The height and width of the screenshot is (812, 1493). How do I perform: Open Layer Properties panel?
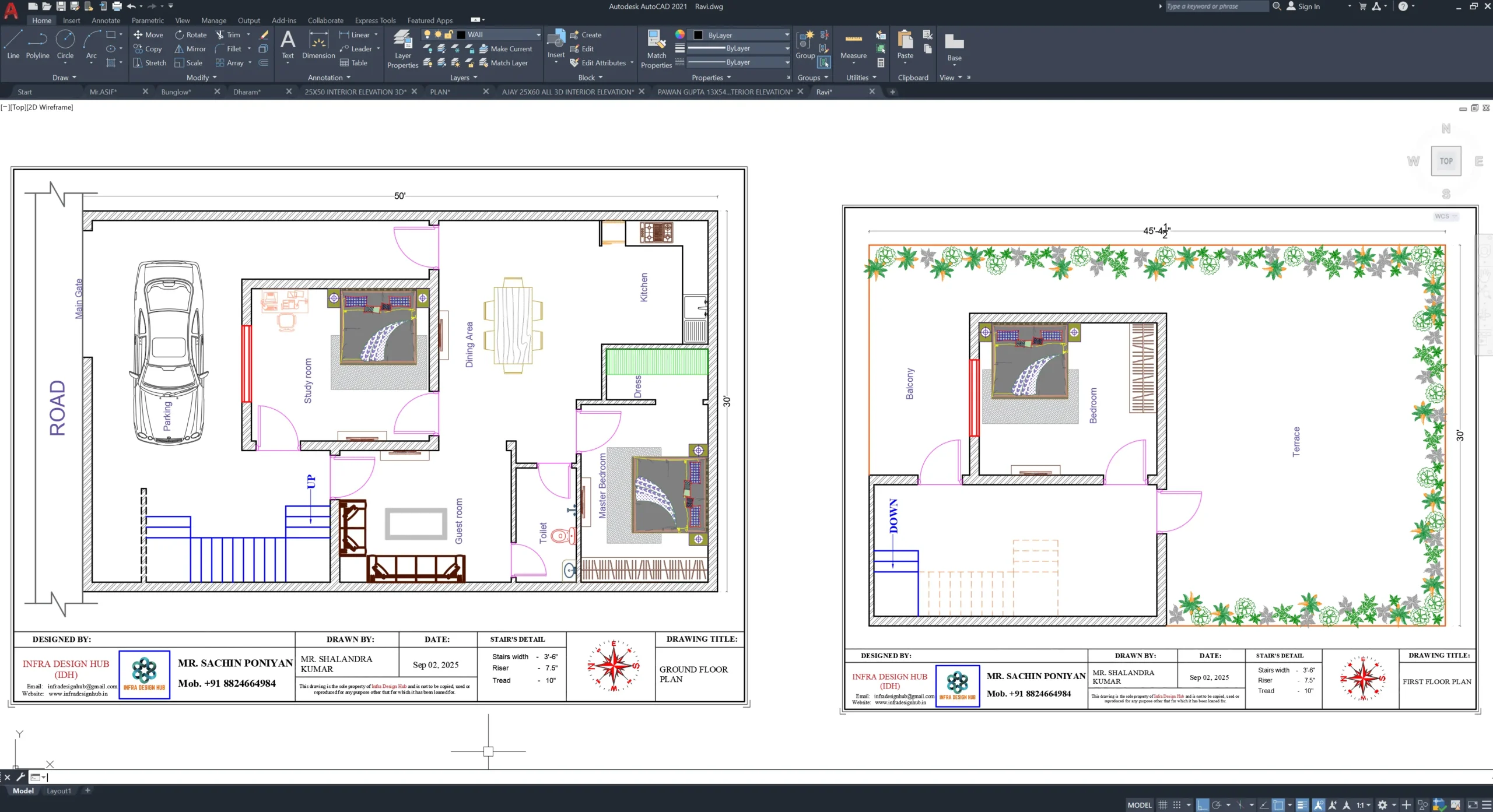coord(402,49)
